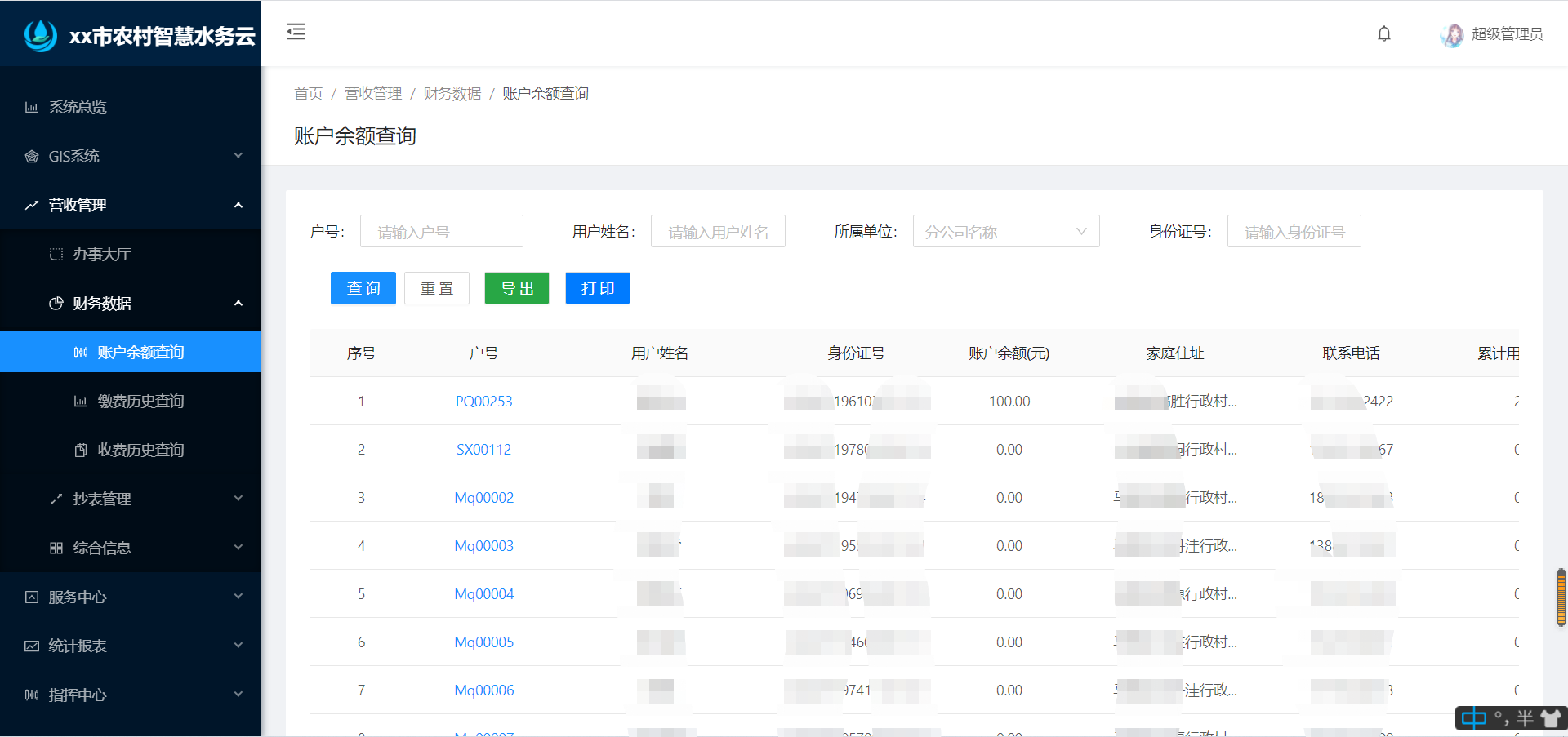The height and width of the screenshot is (737, 1568).
Task: Click the 户号 column header
Action: (x=484, y=353)
